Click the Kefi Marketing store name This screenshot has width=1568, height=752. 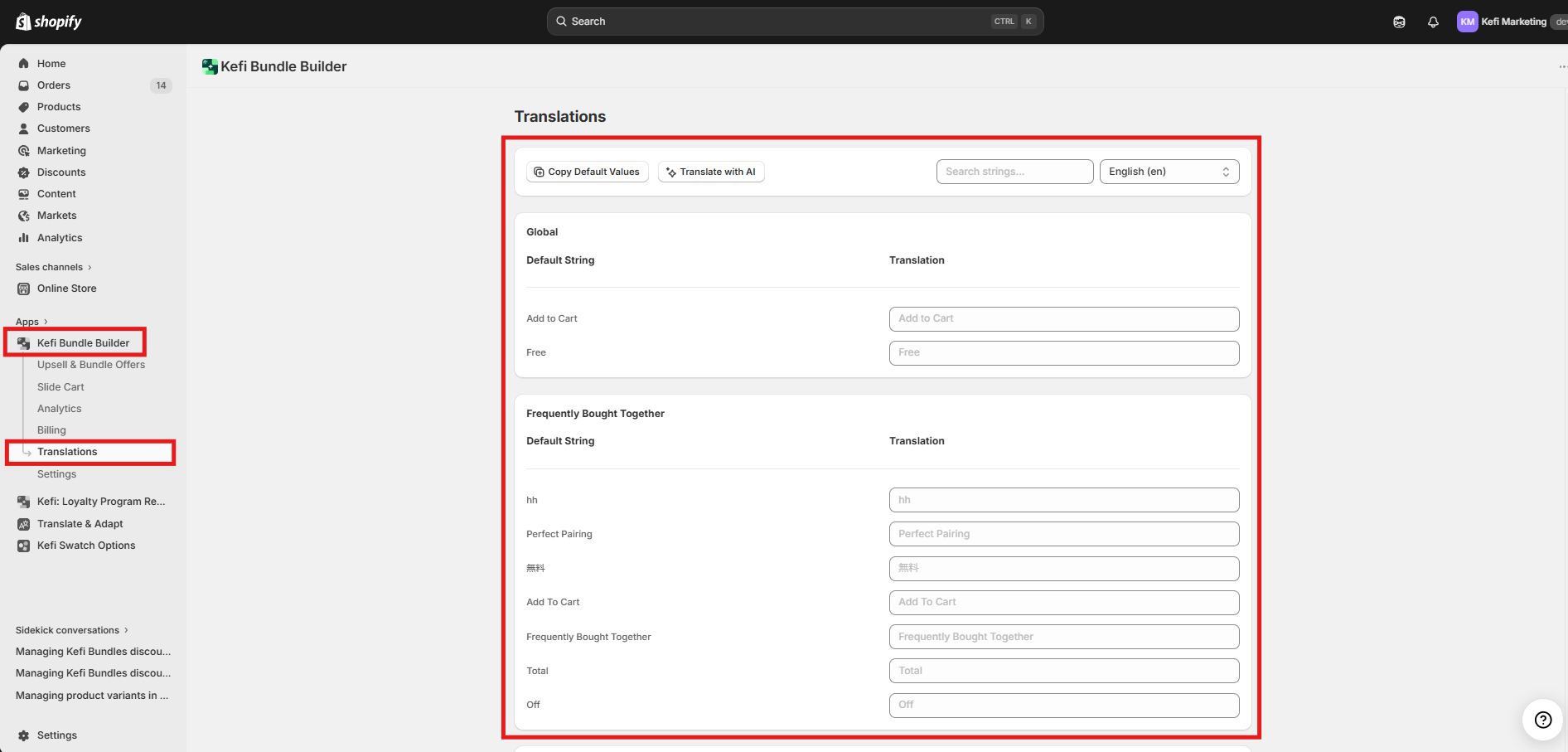tap(1513, 22)
